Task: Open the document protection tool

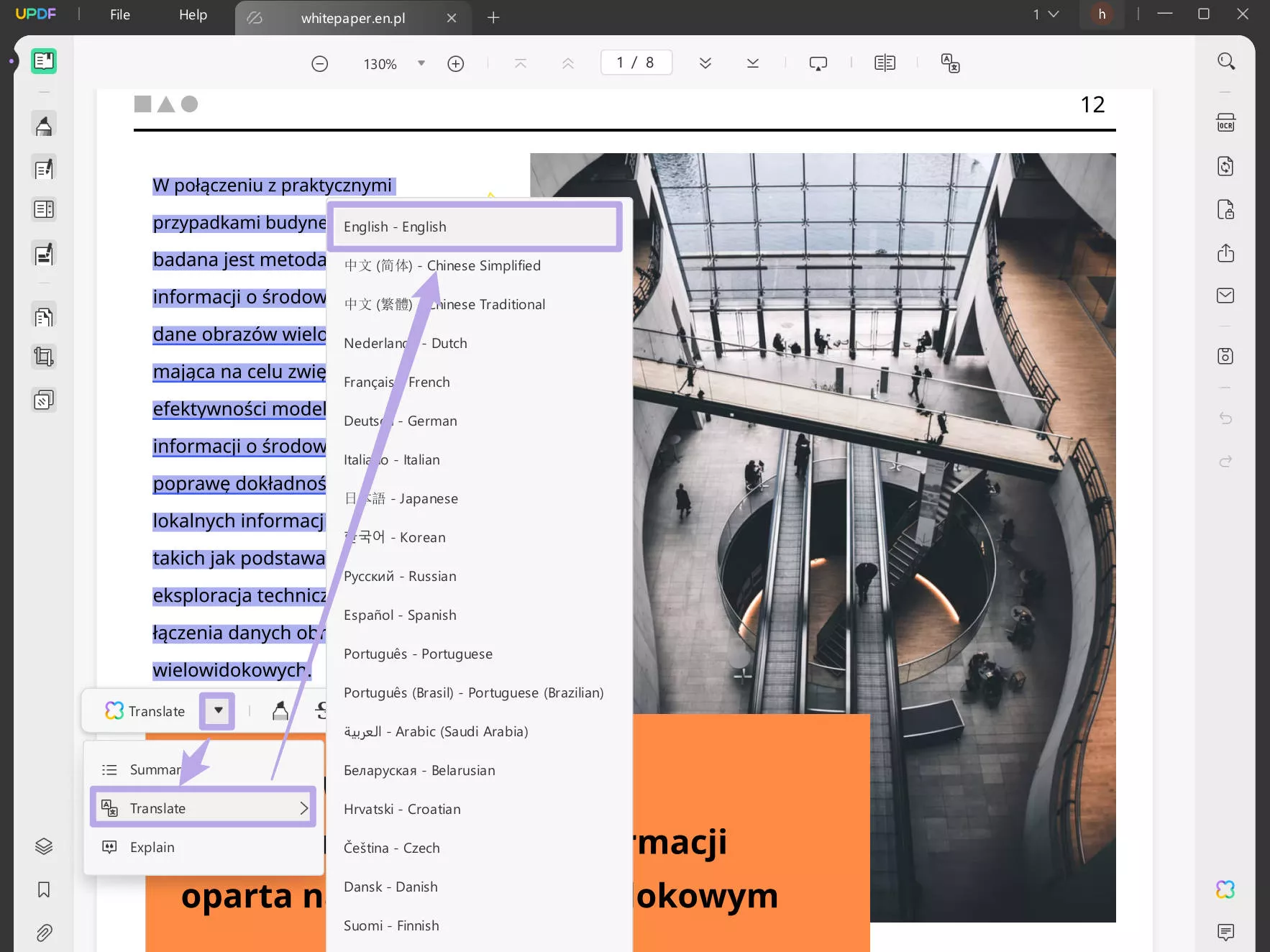Action: click(1225, 209)
